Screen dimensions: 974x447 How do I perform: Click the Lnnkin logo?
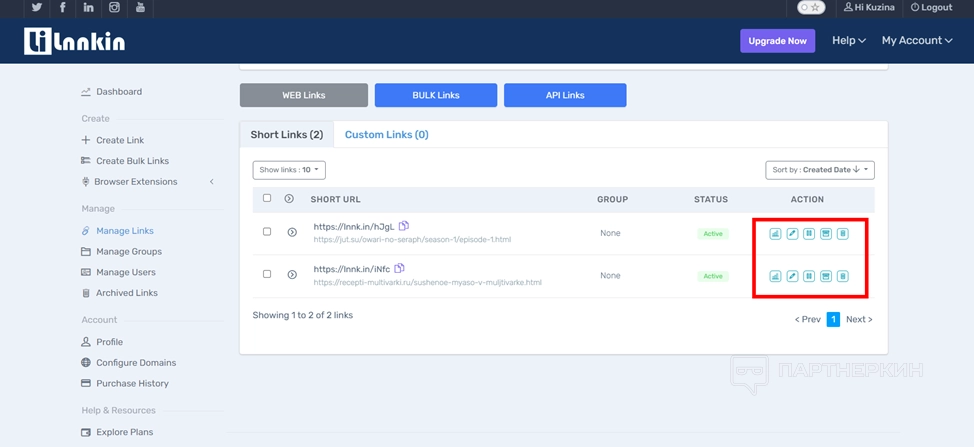click(75, 41)
